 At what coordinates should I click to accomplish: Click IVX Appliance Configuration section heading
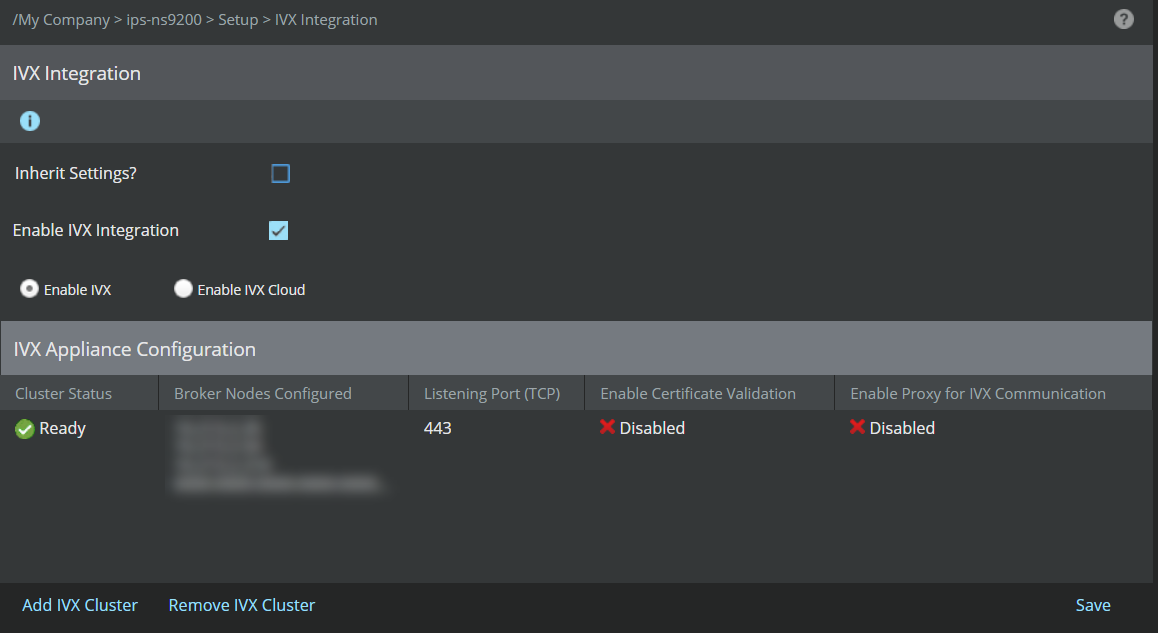click(x=134, y=349)
